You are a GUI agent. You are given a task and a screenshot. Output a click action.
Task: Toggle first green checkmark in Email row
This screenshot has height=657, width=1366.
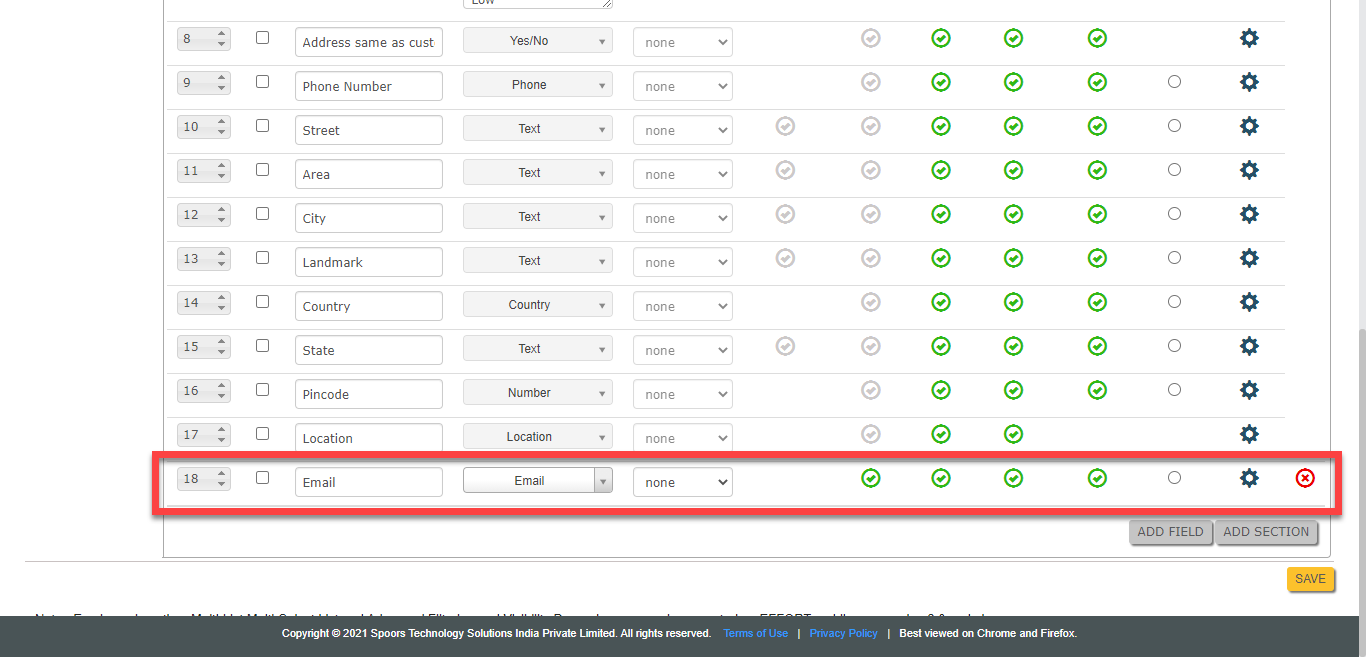pos(871,478)
